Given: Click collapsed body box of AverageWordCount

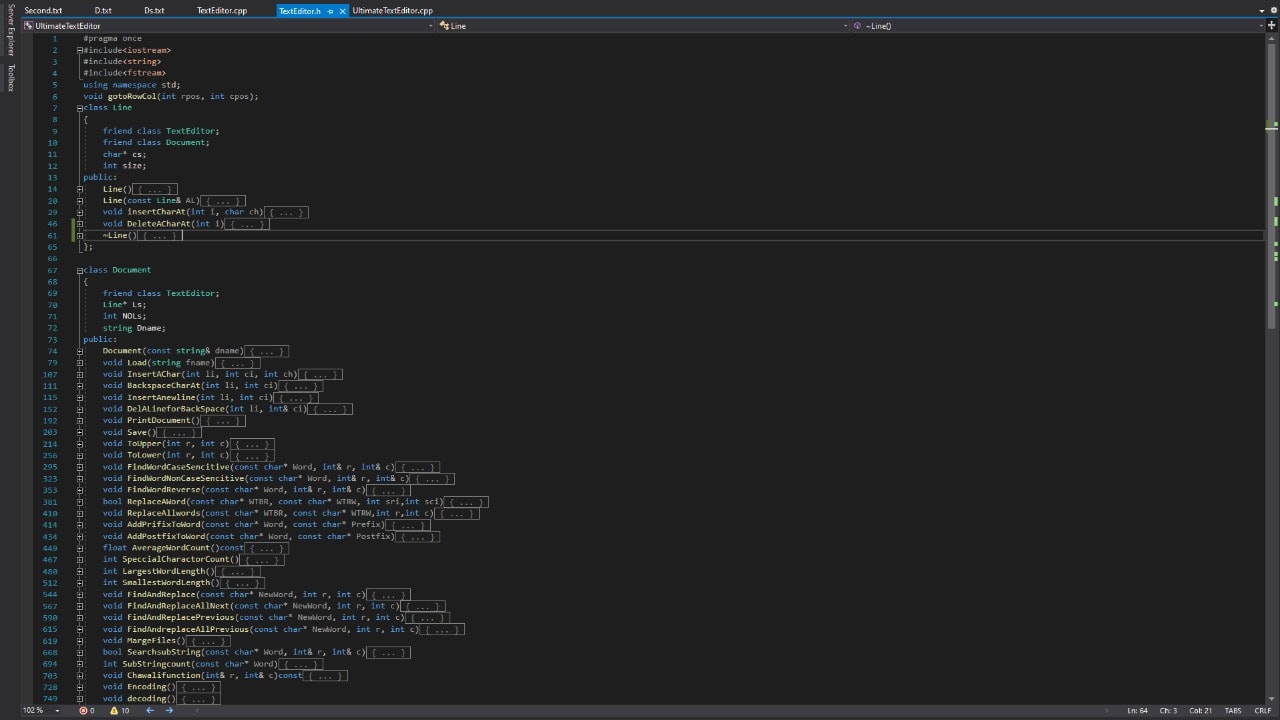Looking at the screenshot, I should point(267,548).
